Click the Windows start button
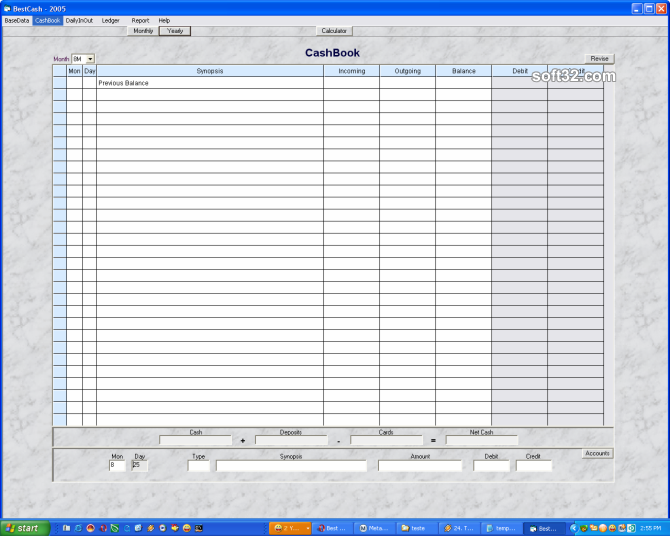Viewport: 670px width, 536px height. click(x=25, y=528)
